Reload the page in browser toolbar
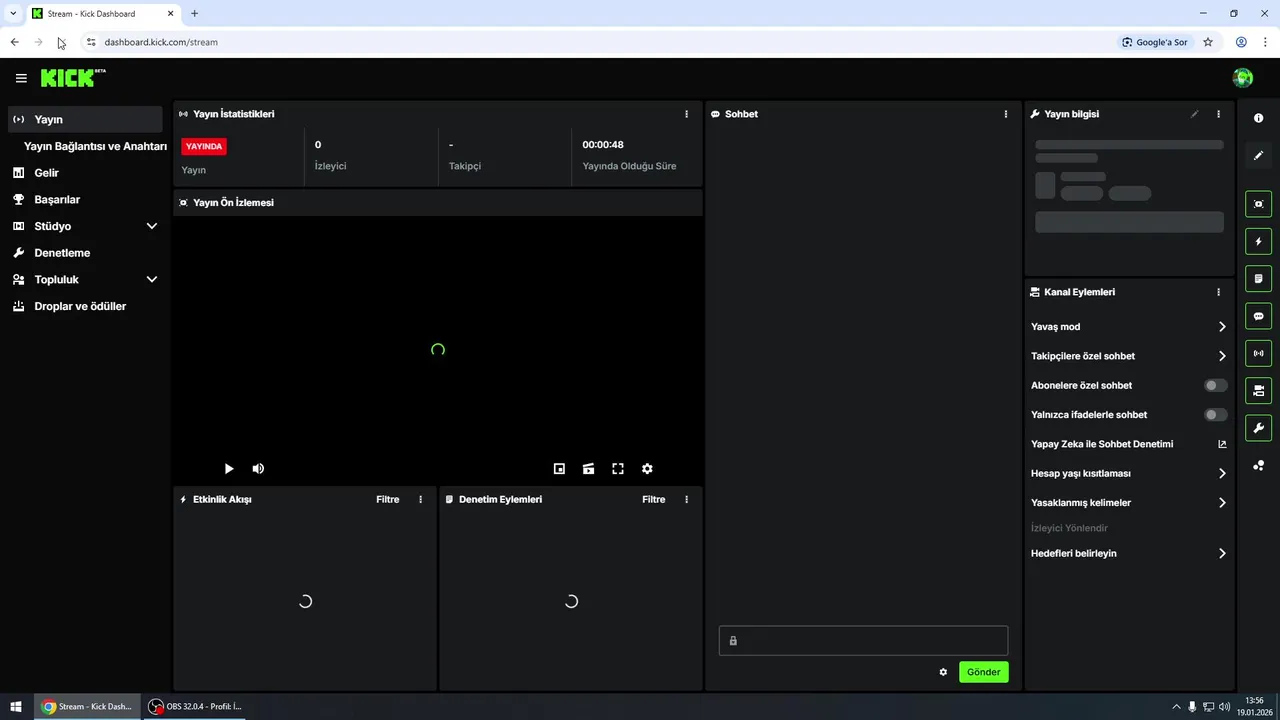This screenshot has width=1280, height=720. click(62, 42)
